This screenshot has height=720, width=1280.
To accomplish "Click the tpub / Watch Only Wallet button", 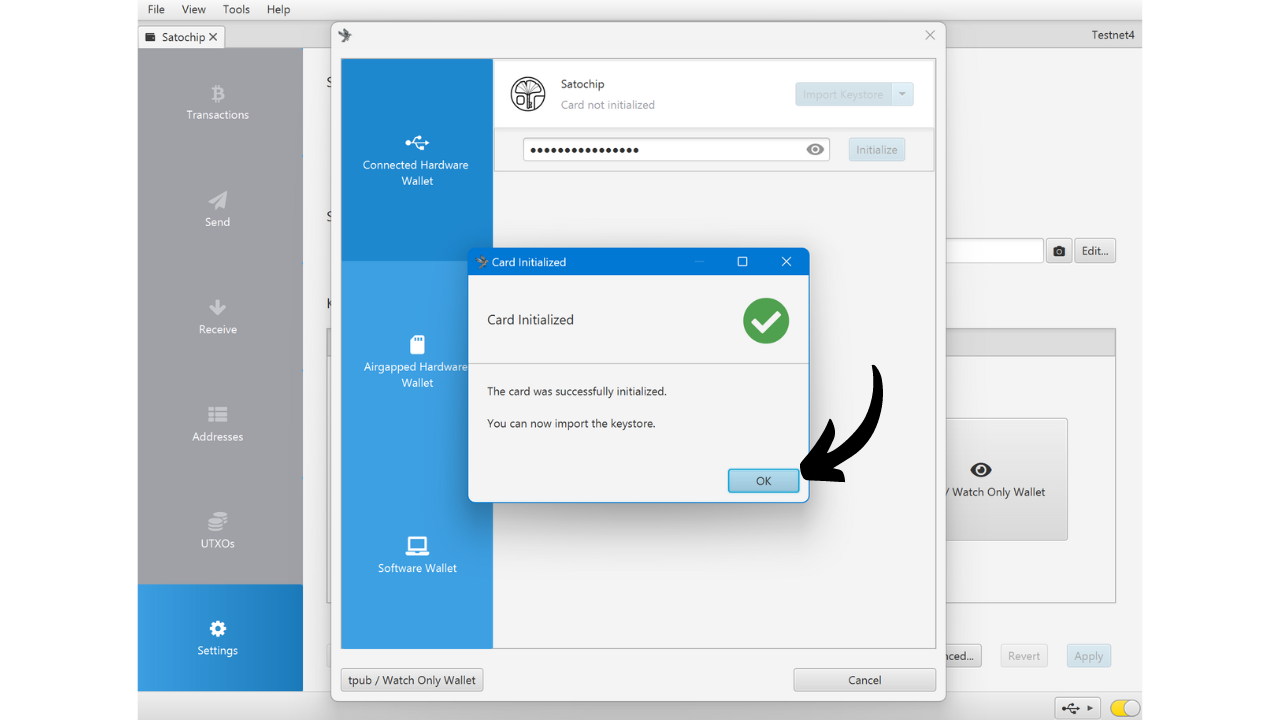I will [412, 680].
